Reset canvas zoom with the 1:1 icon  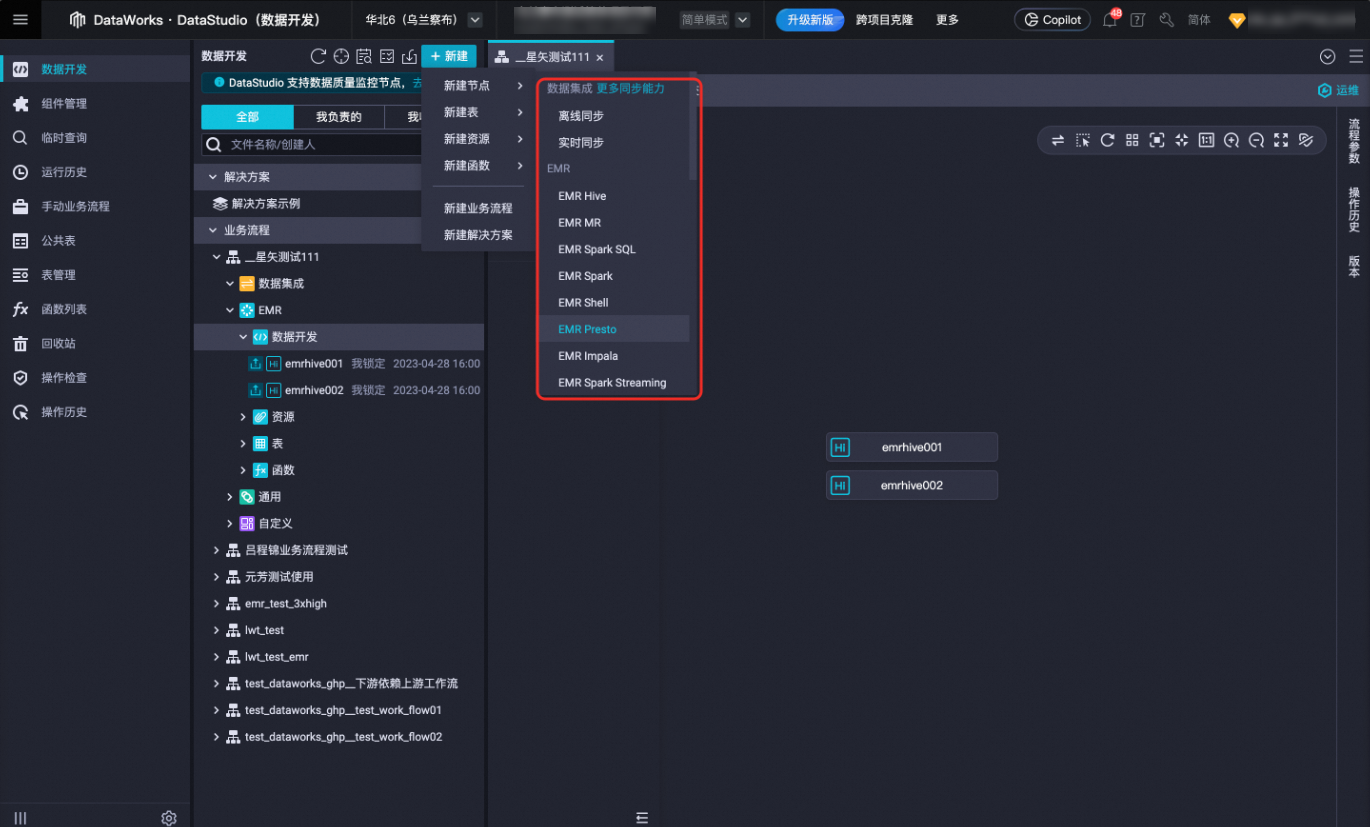pyautogui.click(x=1207, y=140)
